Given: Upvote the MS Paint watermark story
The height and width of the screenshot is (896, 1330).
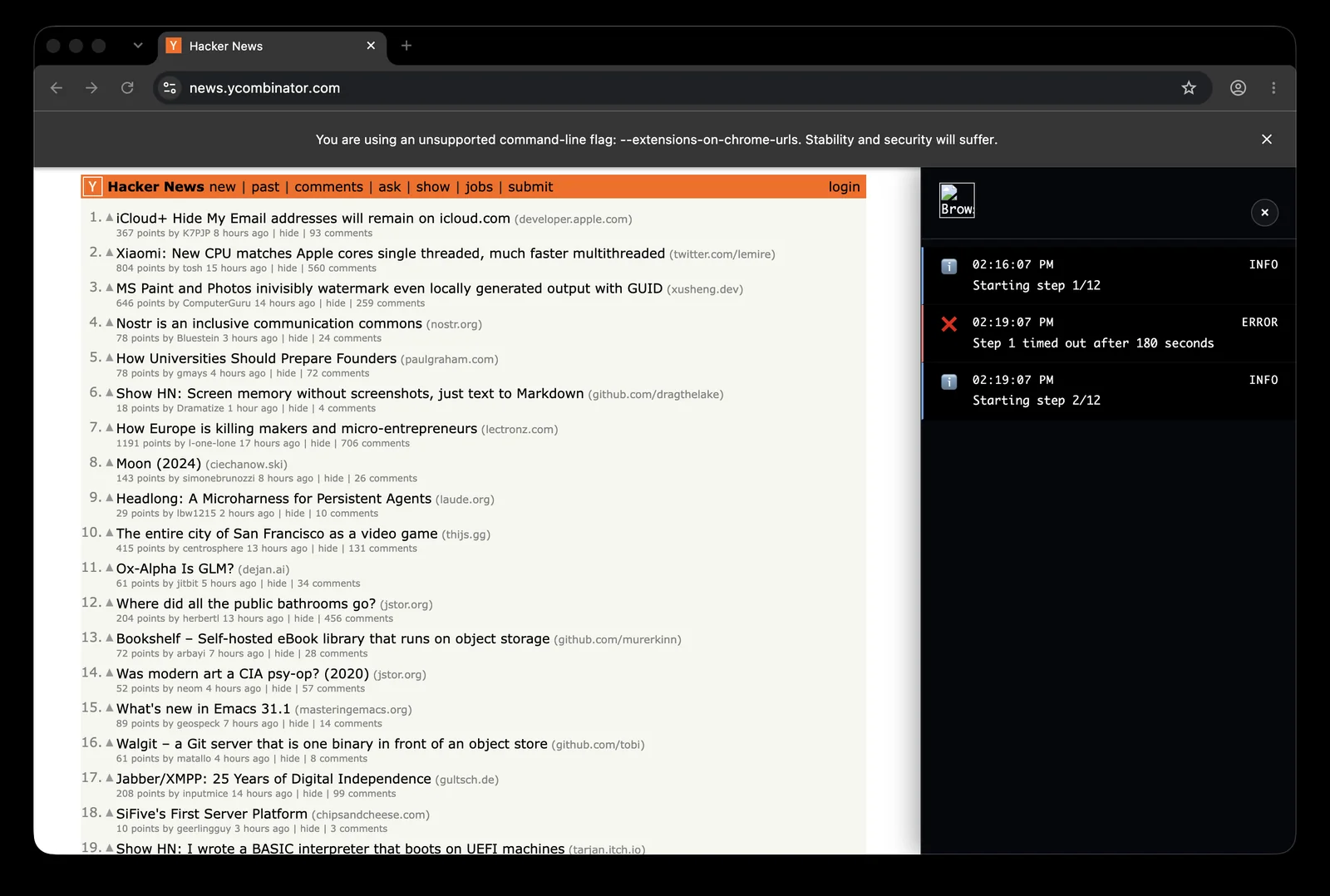Looking at the screenshot, I should click(x=109, y=288).
